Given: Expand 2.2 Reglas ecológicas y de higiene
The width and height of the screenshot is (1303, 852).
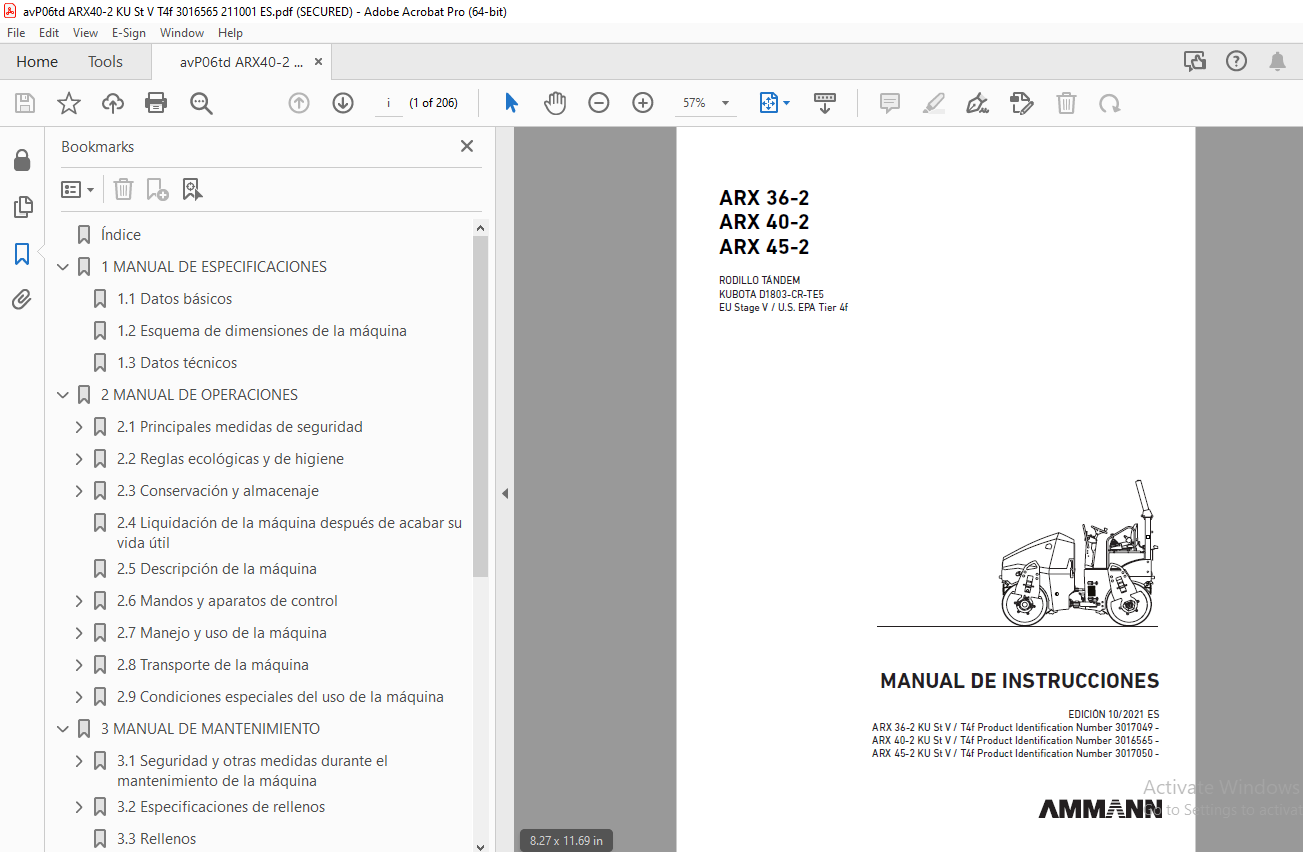Looking at the screenshot, I should (x=79, y=459).
